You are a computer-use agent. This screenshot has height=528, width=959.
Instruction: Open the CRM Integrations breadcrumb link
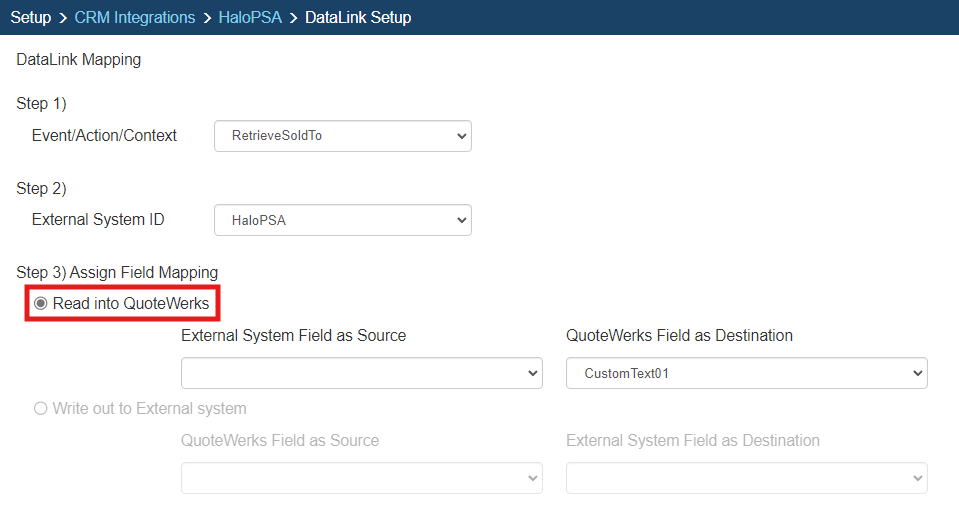(134, 17)
